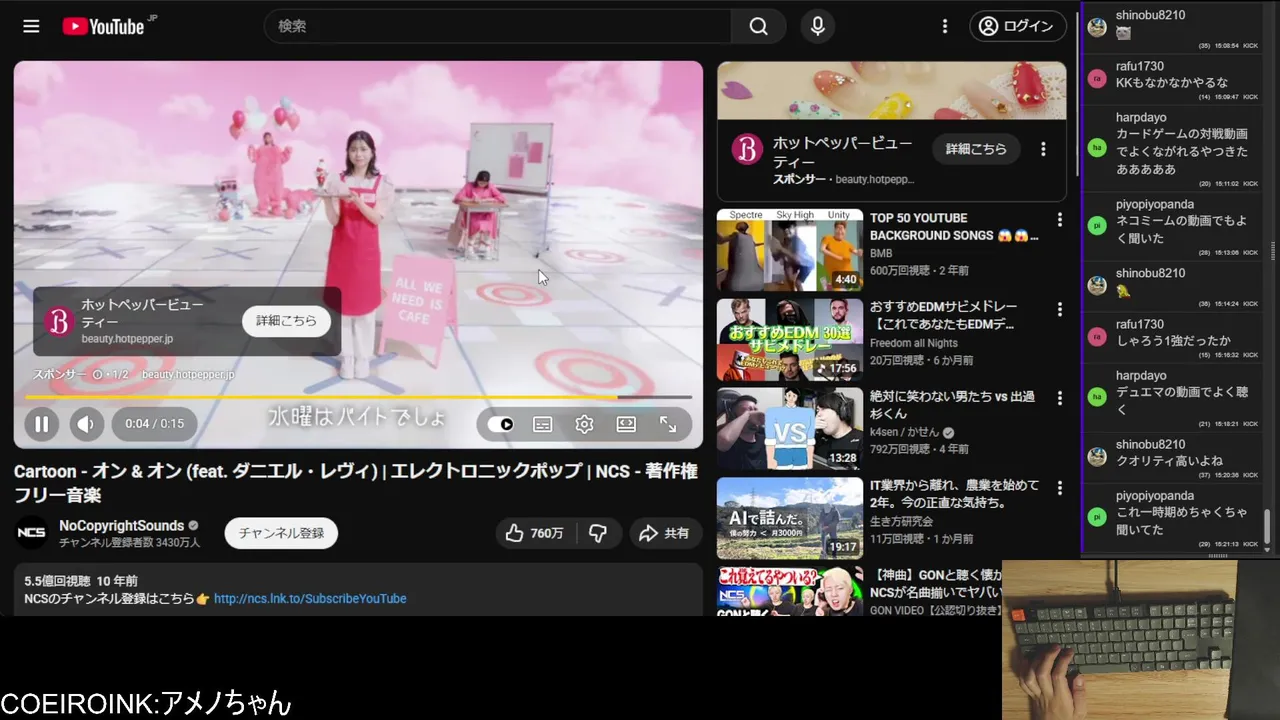Open the おすすめEDMサビメドレー video title
Screen dimensions: 1280x720
coord(944,315)
